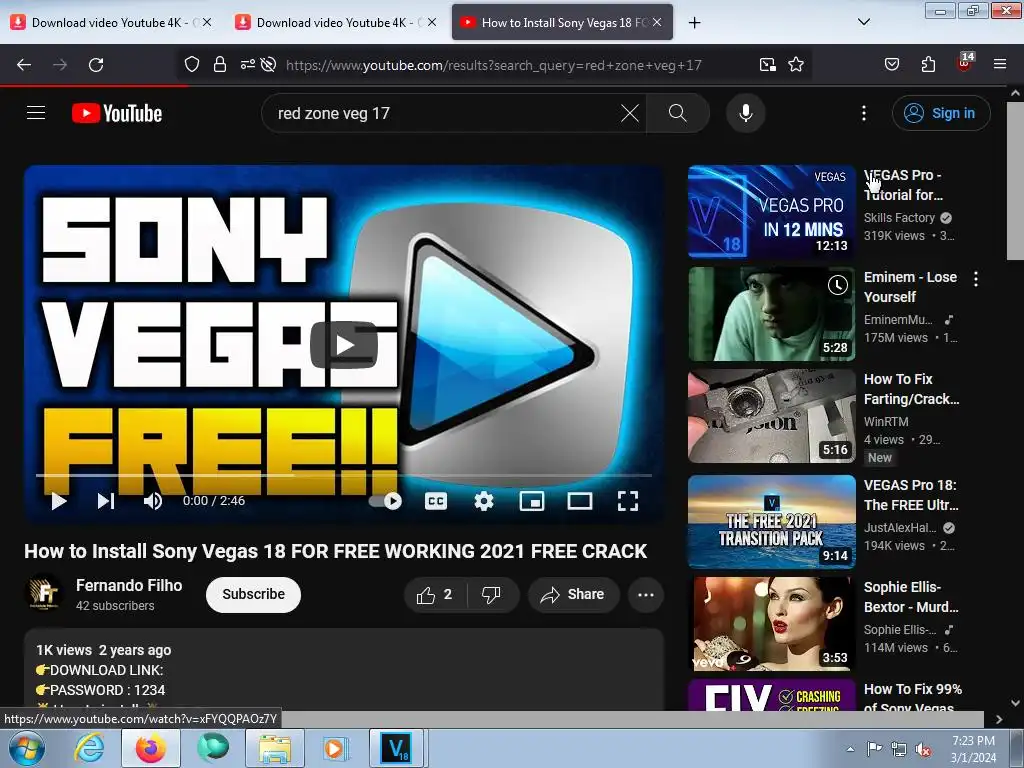Open options menu for Eminem Lose Yourself
The image size is (1024, 768).
[976, 280]
